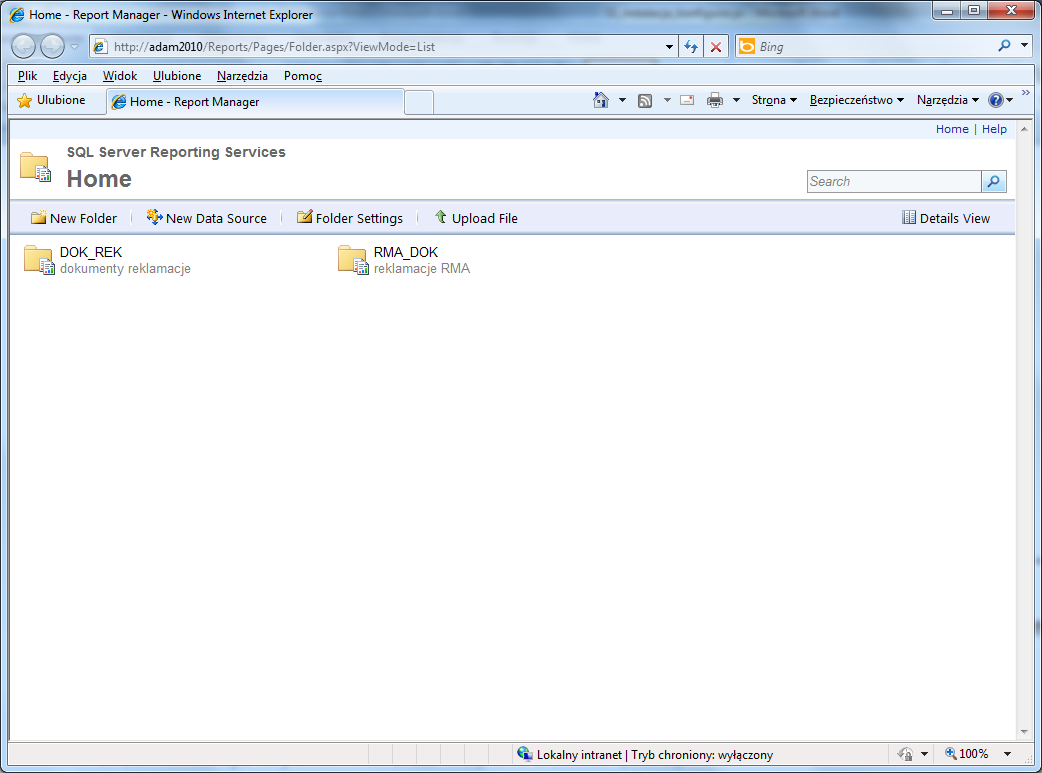Open the RMA_DOK folder link

click(x=406, y=253)
